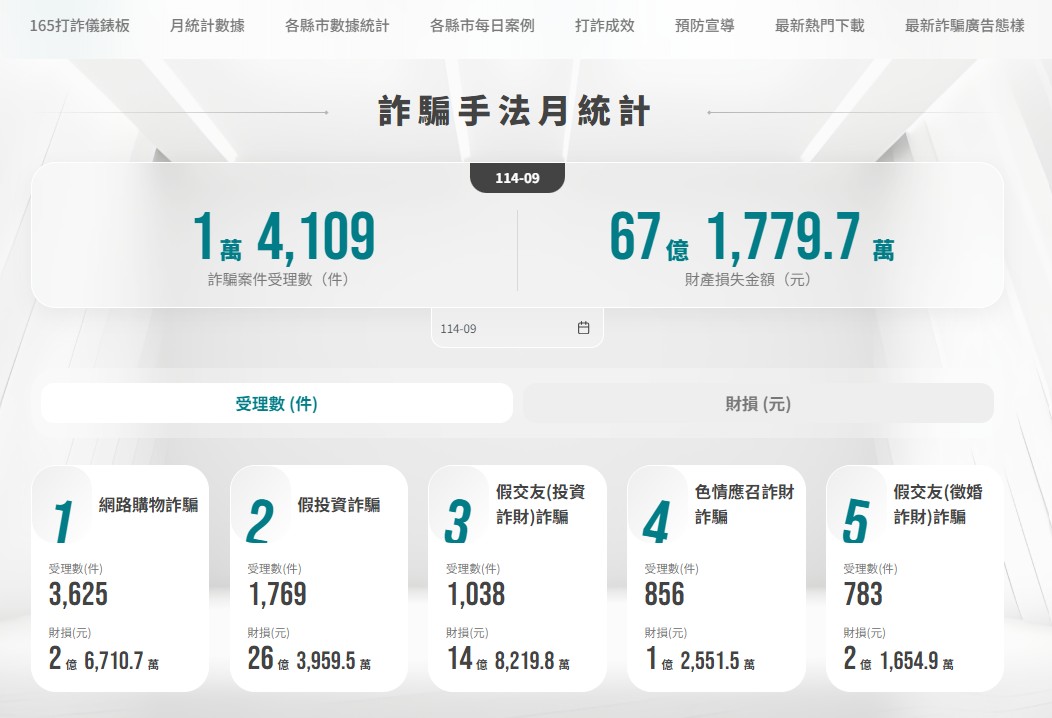Image resolution: width=1052 pixels, height=718 pixels.
Task: Navigate to 預防宣導 section
Action: coord(705,26)
